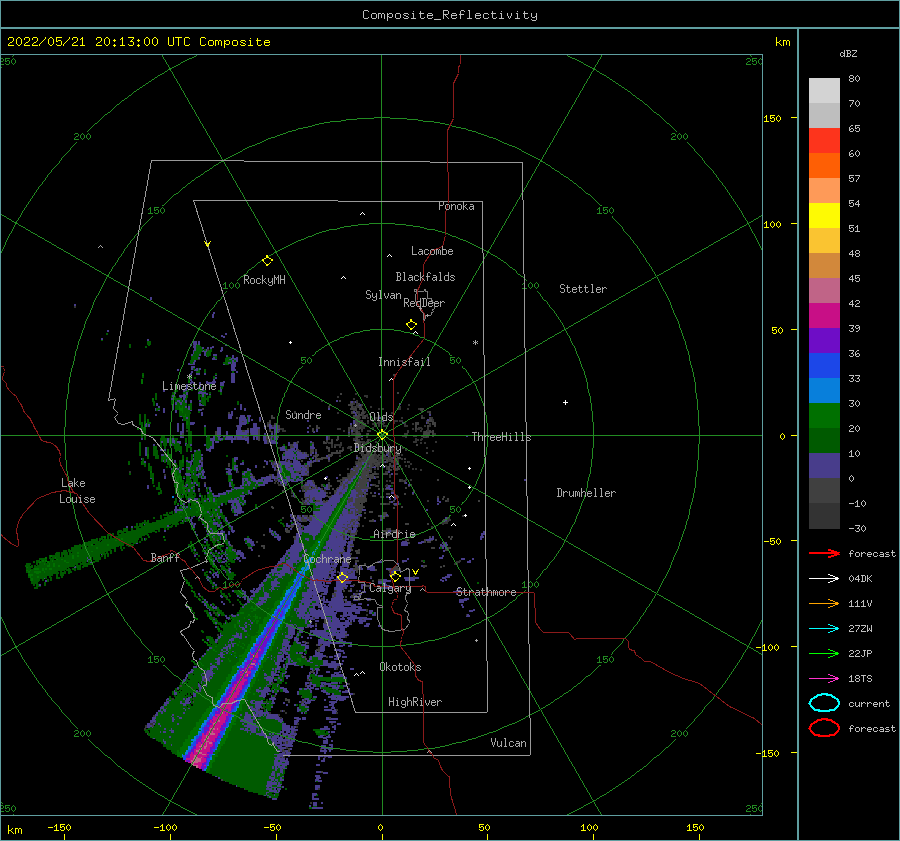Viewport: 900px width, 841px height.
Task: Click the Cochrane town label
Action: [x=327, y=559]
